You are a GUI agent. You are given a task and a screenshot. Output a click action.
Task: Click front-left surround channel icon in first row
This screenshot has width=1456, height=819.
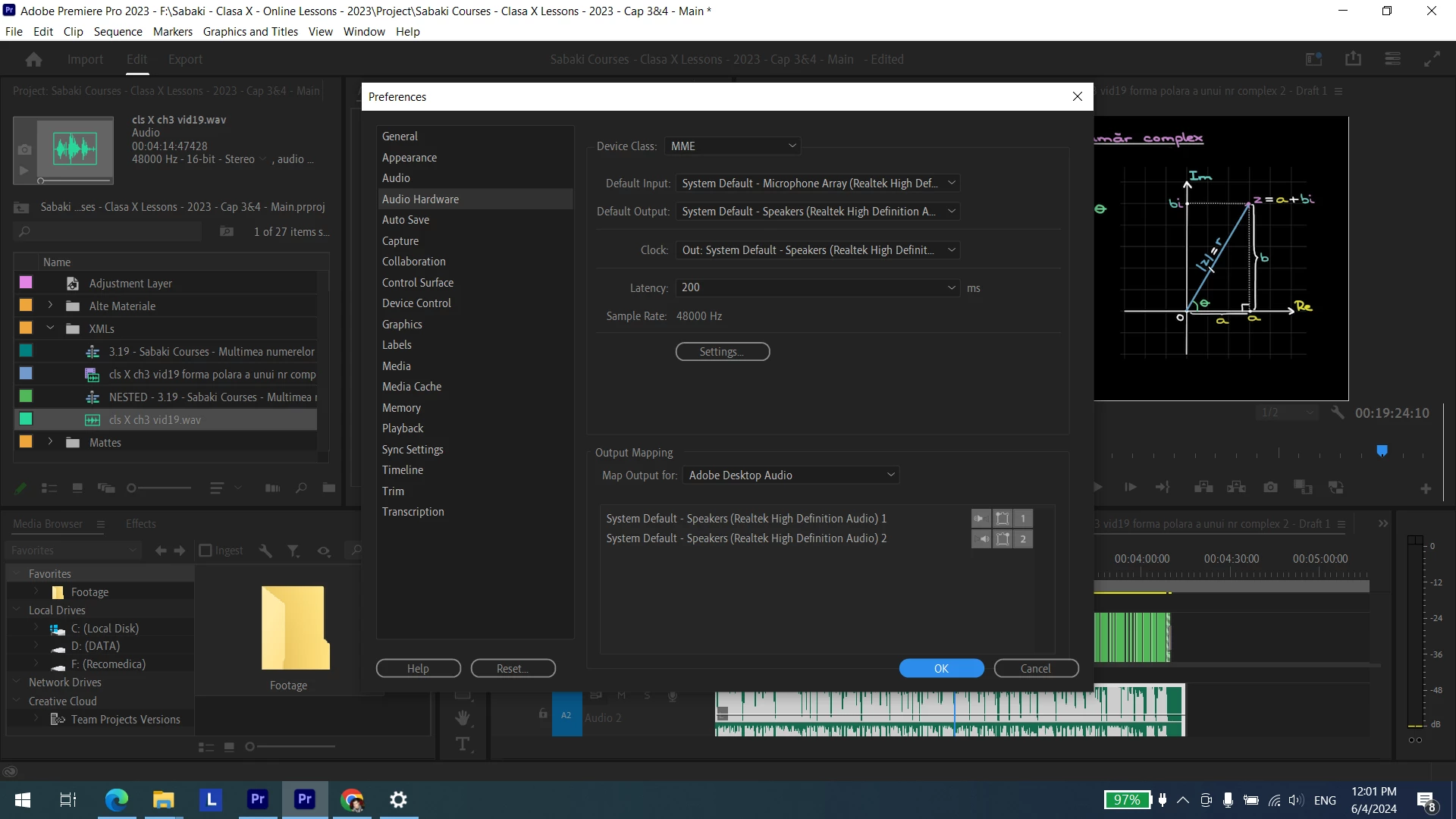1003,519
